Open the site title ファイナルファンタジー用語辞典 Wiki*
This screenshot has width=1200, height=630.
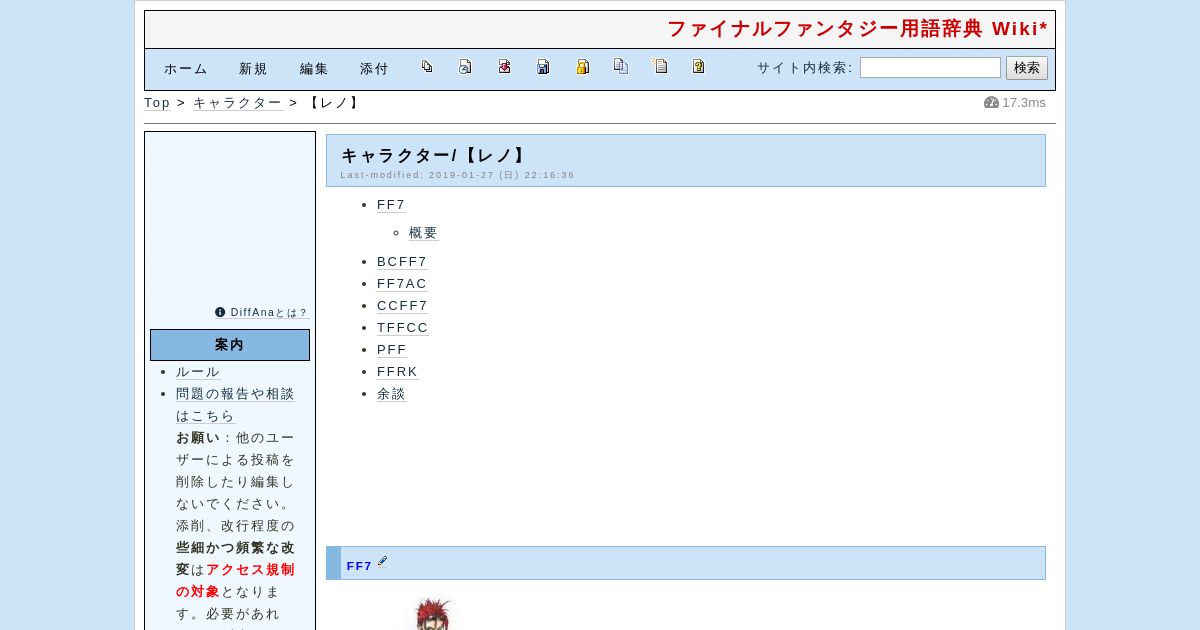click(x=858, y=29)
